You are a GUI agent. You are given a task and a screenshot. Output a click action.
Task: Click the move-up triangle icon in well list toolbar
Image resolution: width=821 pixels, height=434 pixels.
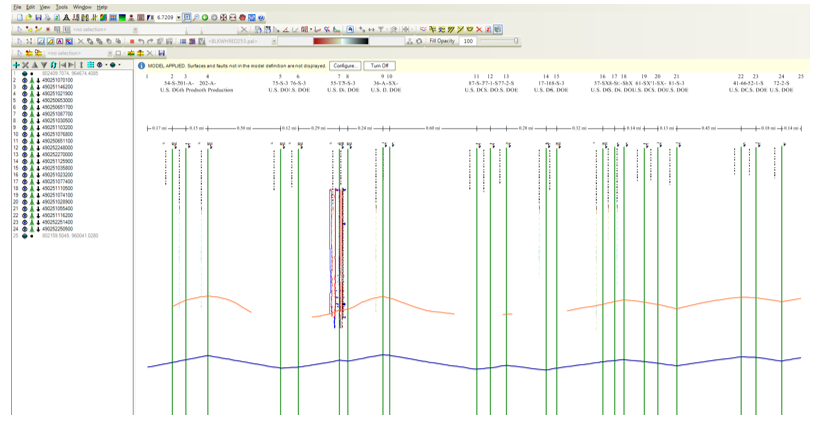35,65
